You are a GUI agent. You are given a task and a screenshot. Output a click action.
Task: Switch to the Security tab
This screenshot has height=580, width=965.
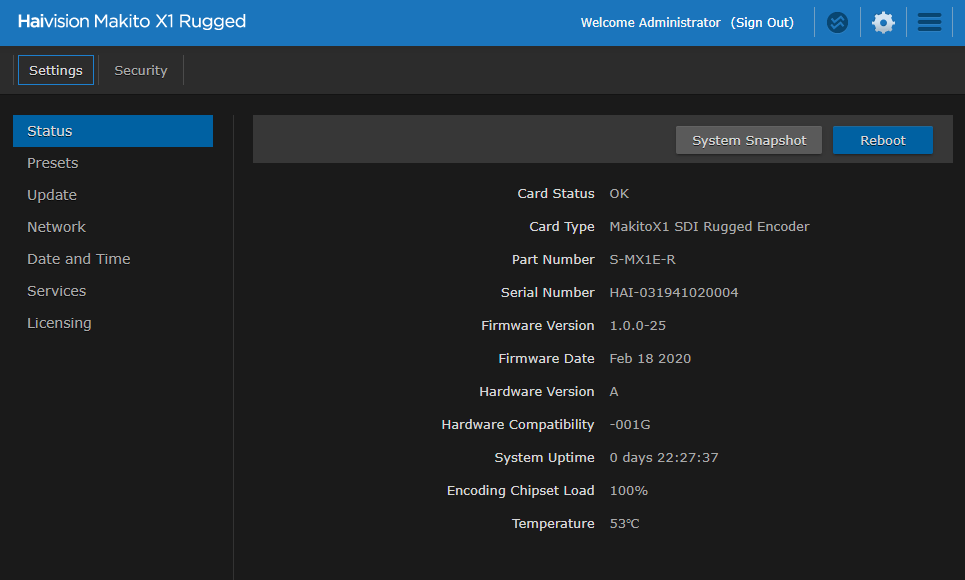[x=140, y=69]
